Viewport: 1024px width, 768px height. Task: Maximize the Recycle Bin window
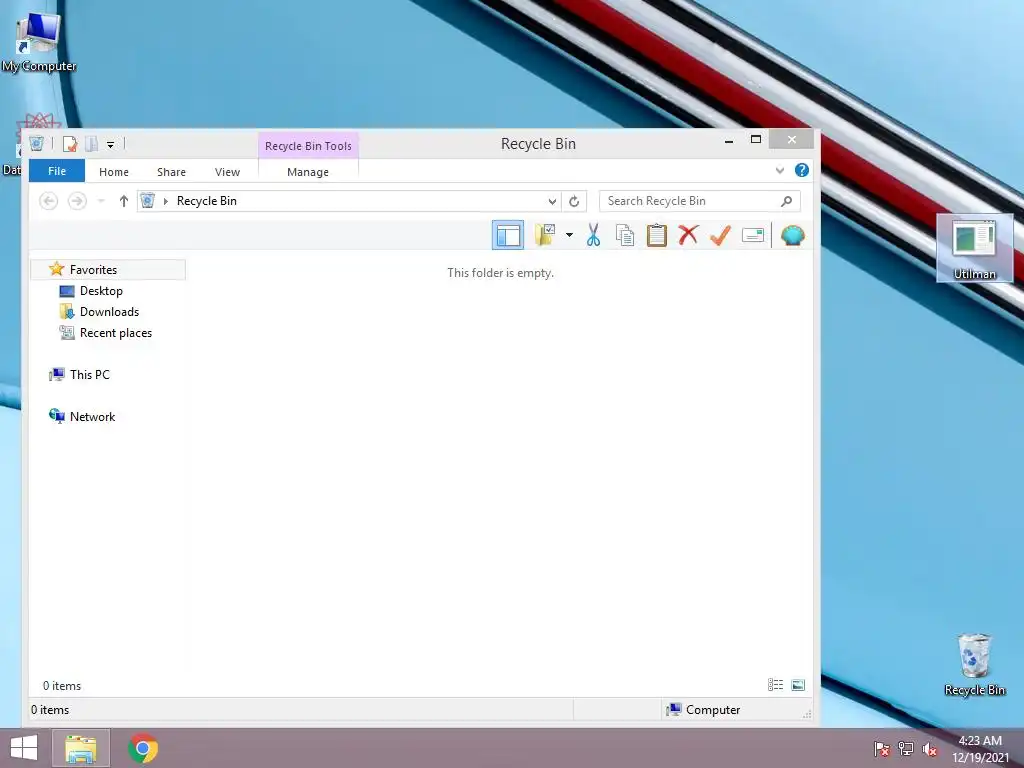click(756, 139)
